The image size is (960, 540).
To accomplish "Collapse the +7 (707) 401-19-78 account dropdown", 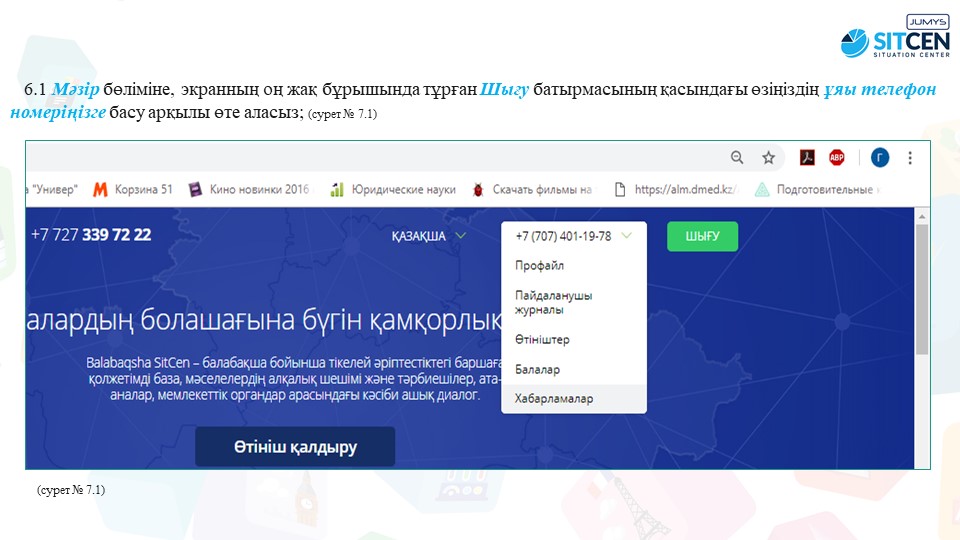I will pos(573,237).
